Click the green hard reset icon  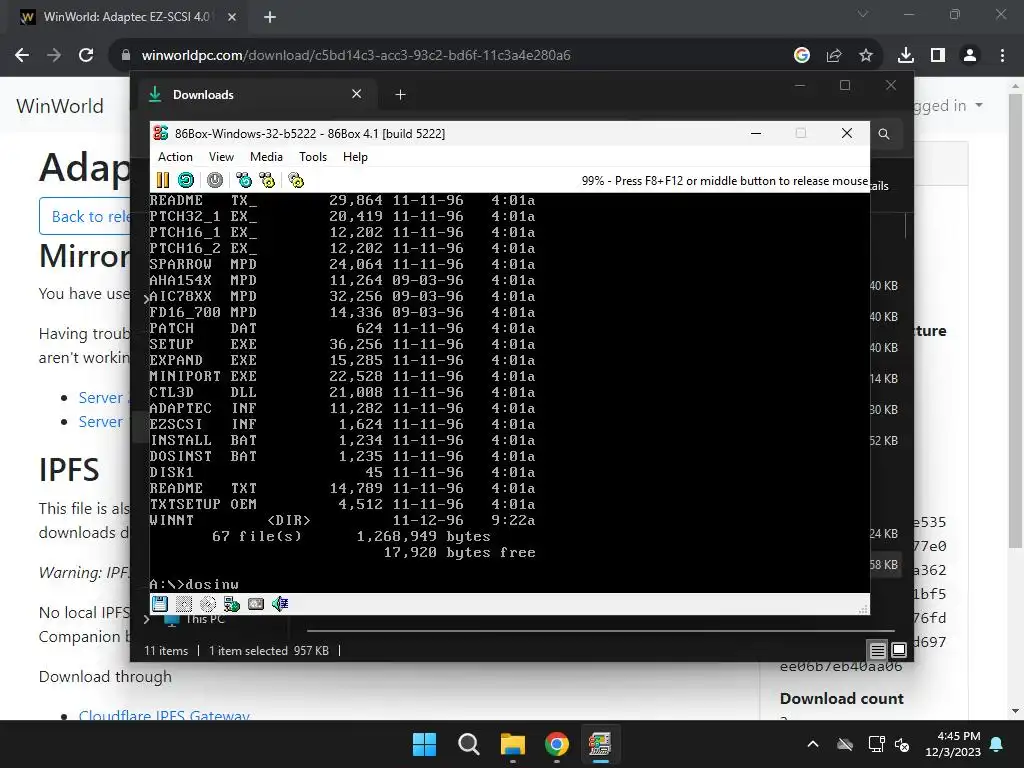coord(186,180)
